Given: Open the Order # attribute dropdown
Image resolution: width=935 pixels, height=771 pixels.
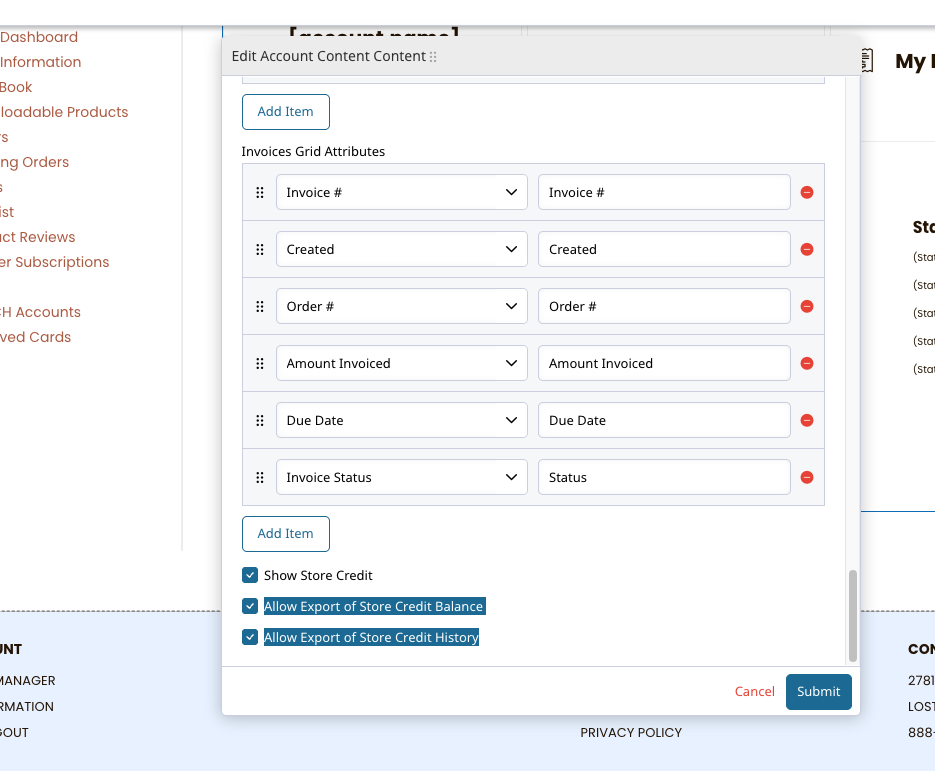Looking at the screenshot, I should [x=402, y=306].
